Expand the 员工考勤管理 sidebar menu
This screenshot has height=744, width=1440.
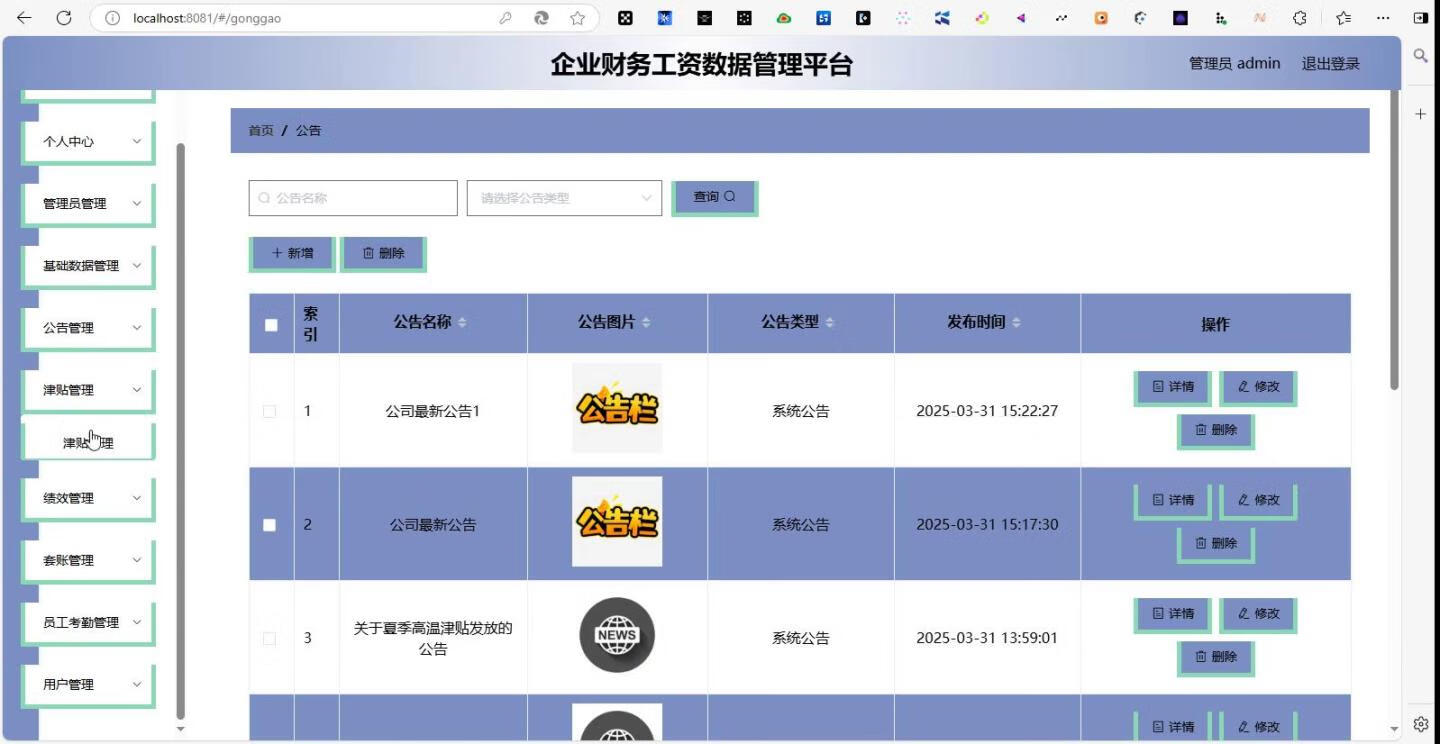point(88,622)
